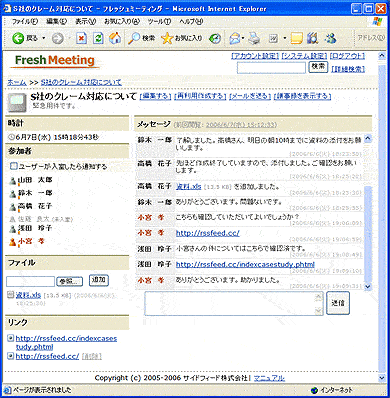Click the message list scrollbar down arrow
The width and height of the screenshot is (390, 398).
[368, 286]
